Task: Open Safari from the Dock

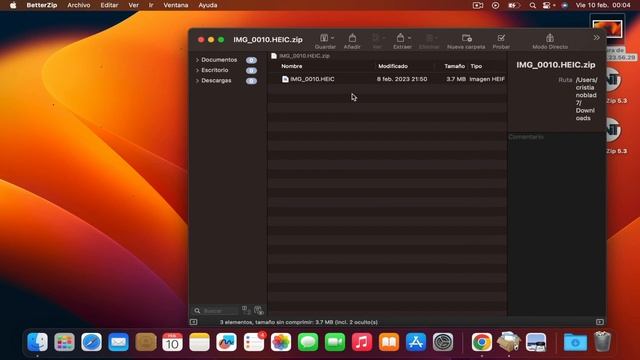Action: [x=91, y=342]
